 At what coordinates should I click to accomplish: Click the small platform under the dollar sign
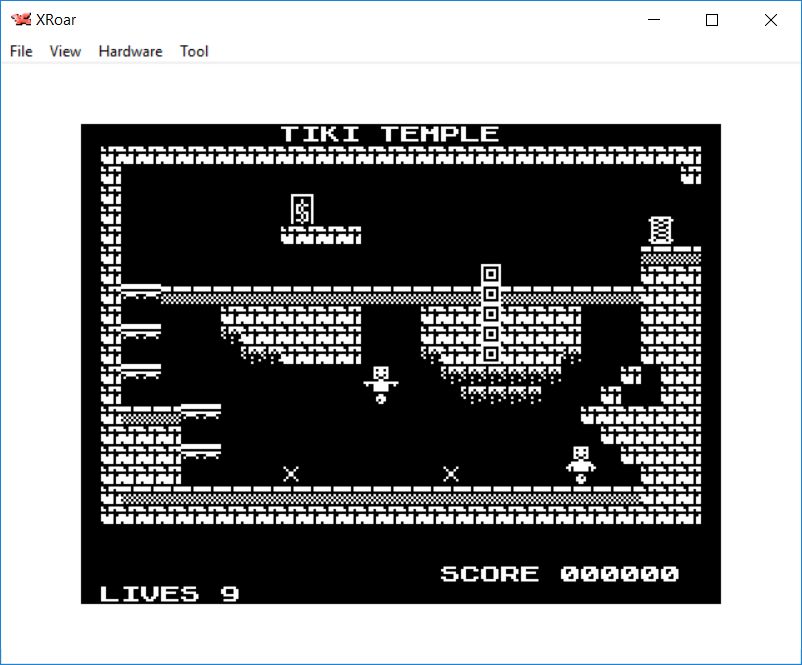point(320,236)
